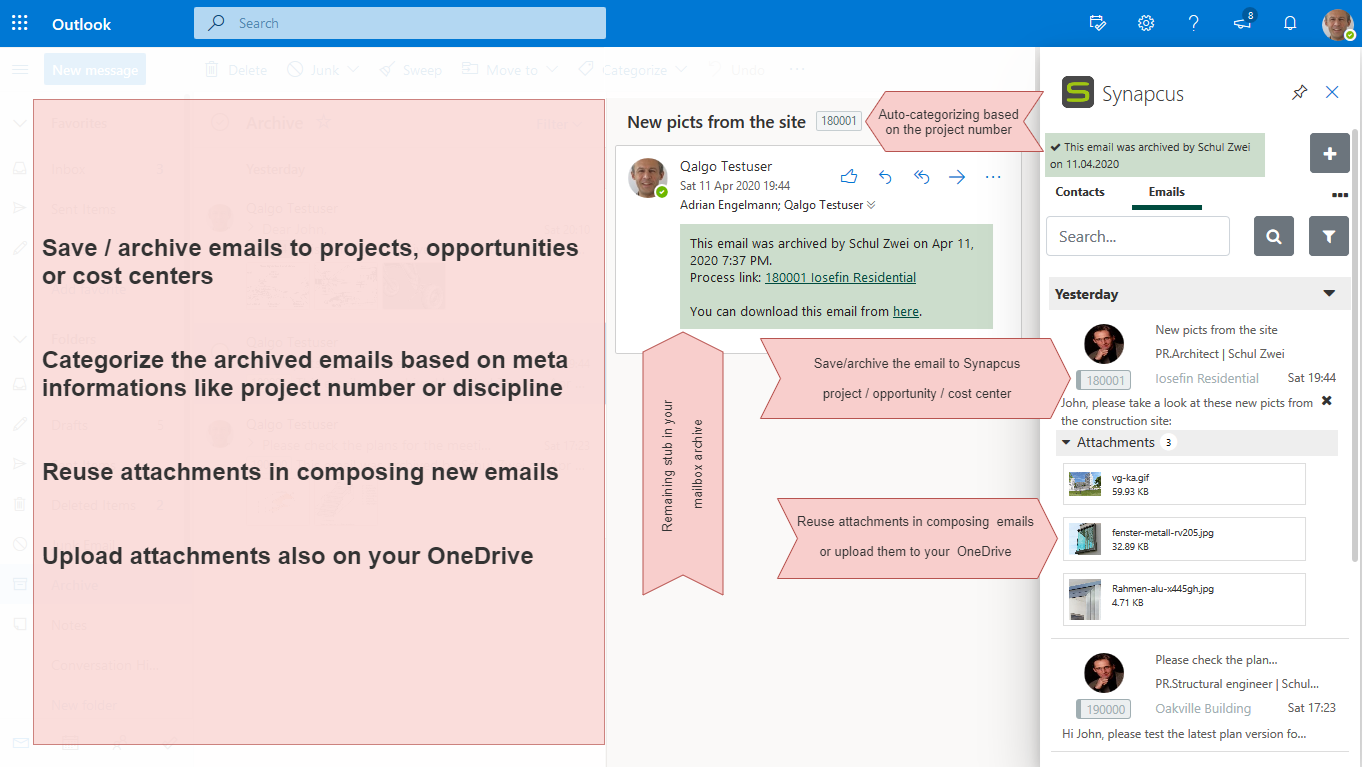Screen dimensions: 1366x768
Task: Click the Synapcus plus button
Action: 1330,154
